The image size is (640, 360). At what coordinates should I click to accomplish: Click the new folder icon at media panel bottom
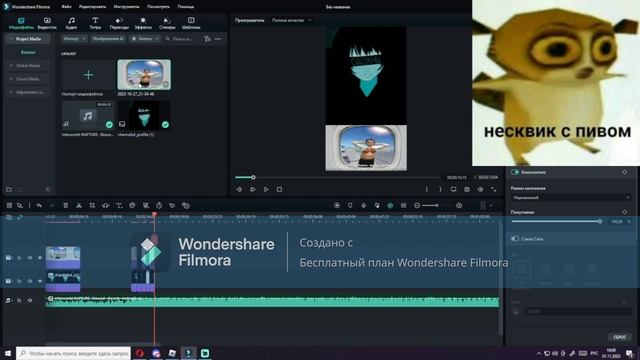9,189
